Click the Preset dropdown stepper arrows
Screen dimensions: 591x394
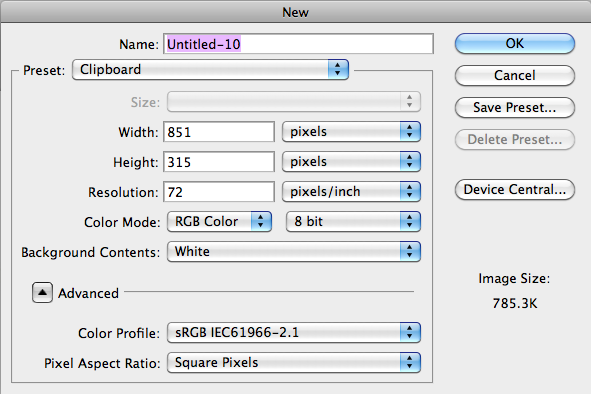[x=338, y=69]
